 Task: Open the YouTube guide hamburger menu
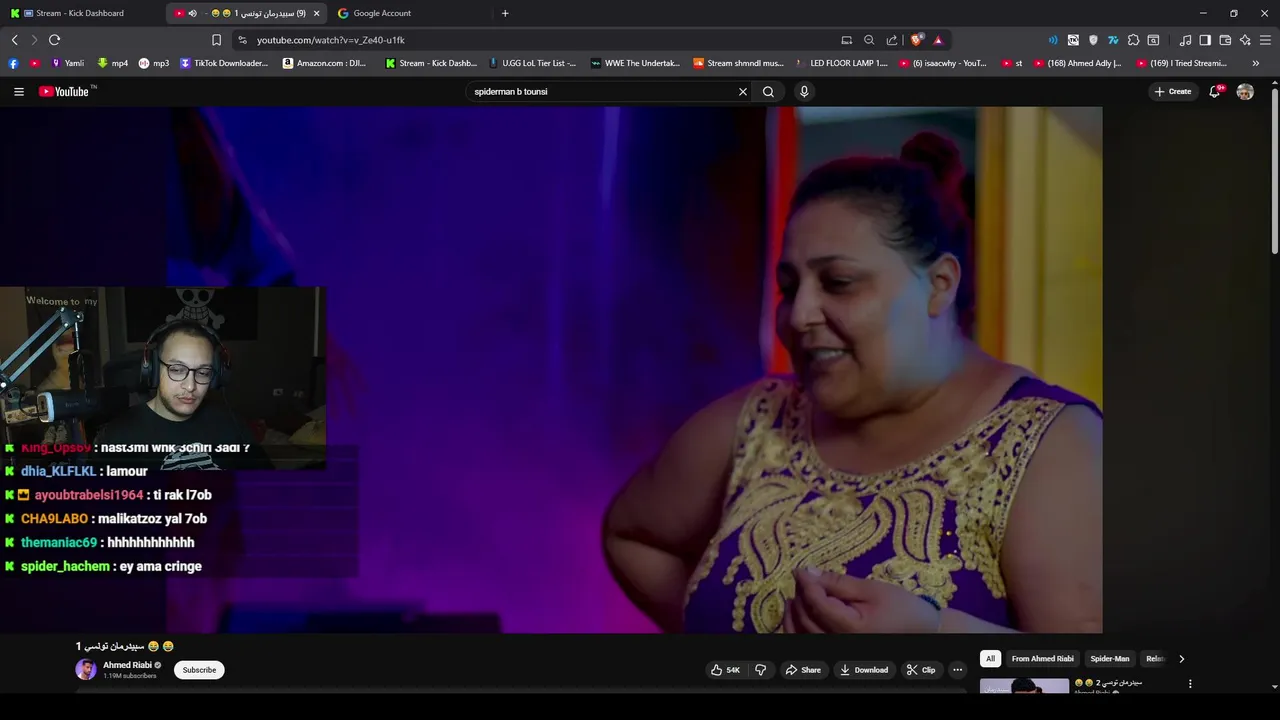18,91
